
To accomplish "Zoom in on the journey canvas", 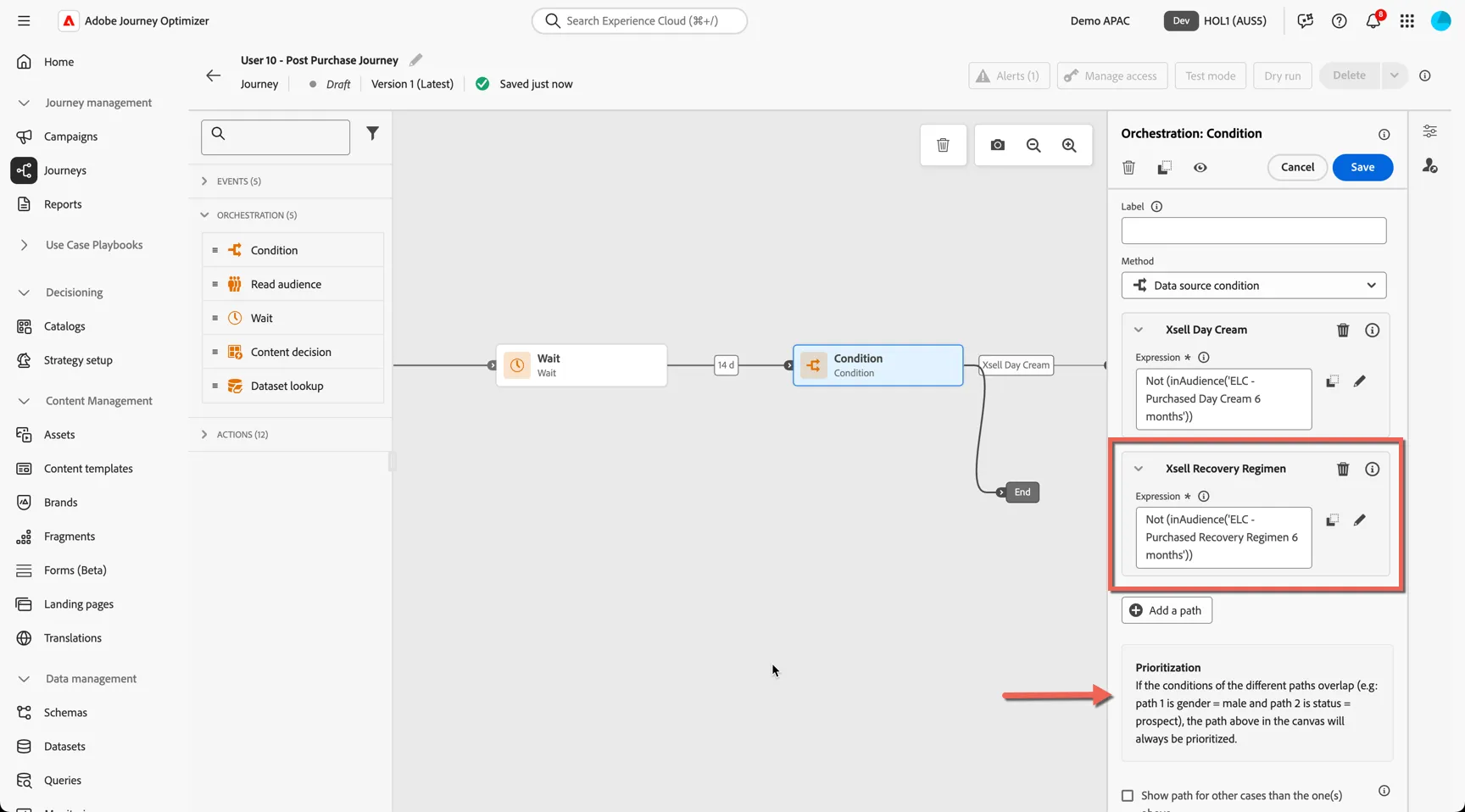I will pyautogui.click(x=1069, y=145).
